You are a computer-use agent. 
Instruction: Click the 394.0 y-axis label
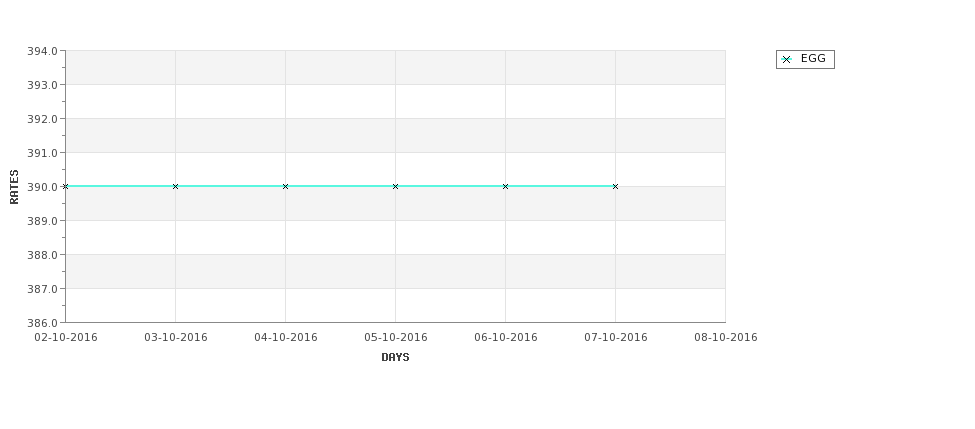(x=42, y=51)
